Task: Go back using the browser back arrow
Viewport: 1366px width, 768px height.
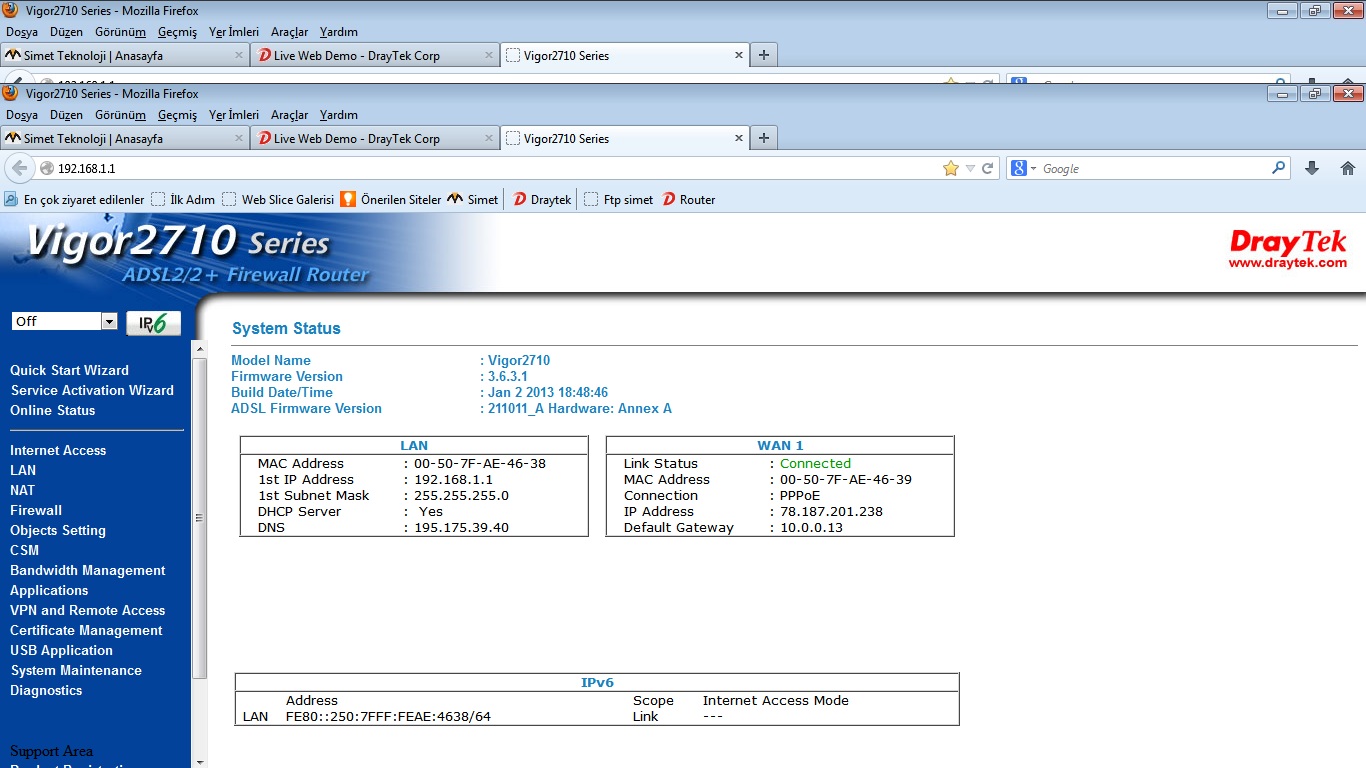Action: [x=19, y=168]
